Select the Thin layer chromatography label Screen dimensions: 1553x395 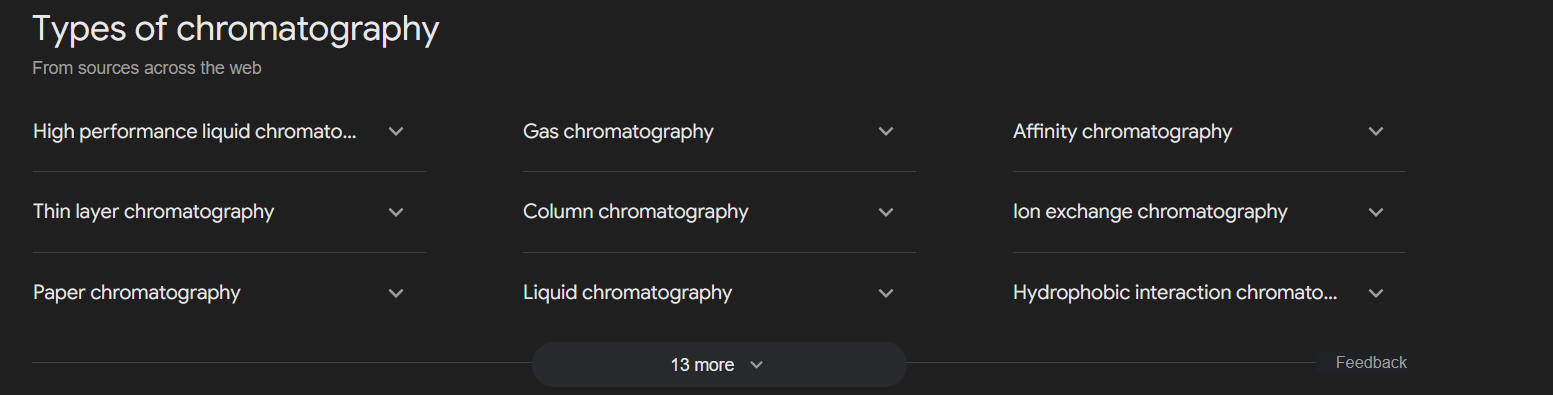click(153, 212)
